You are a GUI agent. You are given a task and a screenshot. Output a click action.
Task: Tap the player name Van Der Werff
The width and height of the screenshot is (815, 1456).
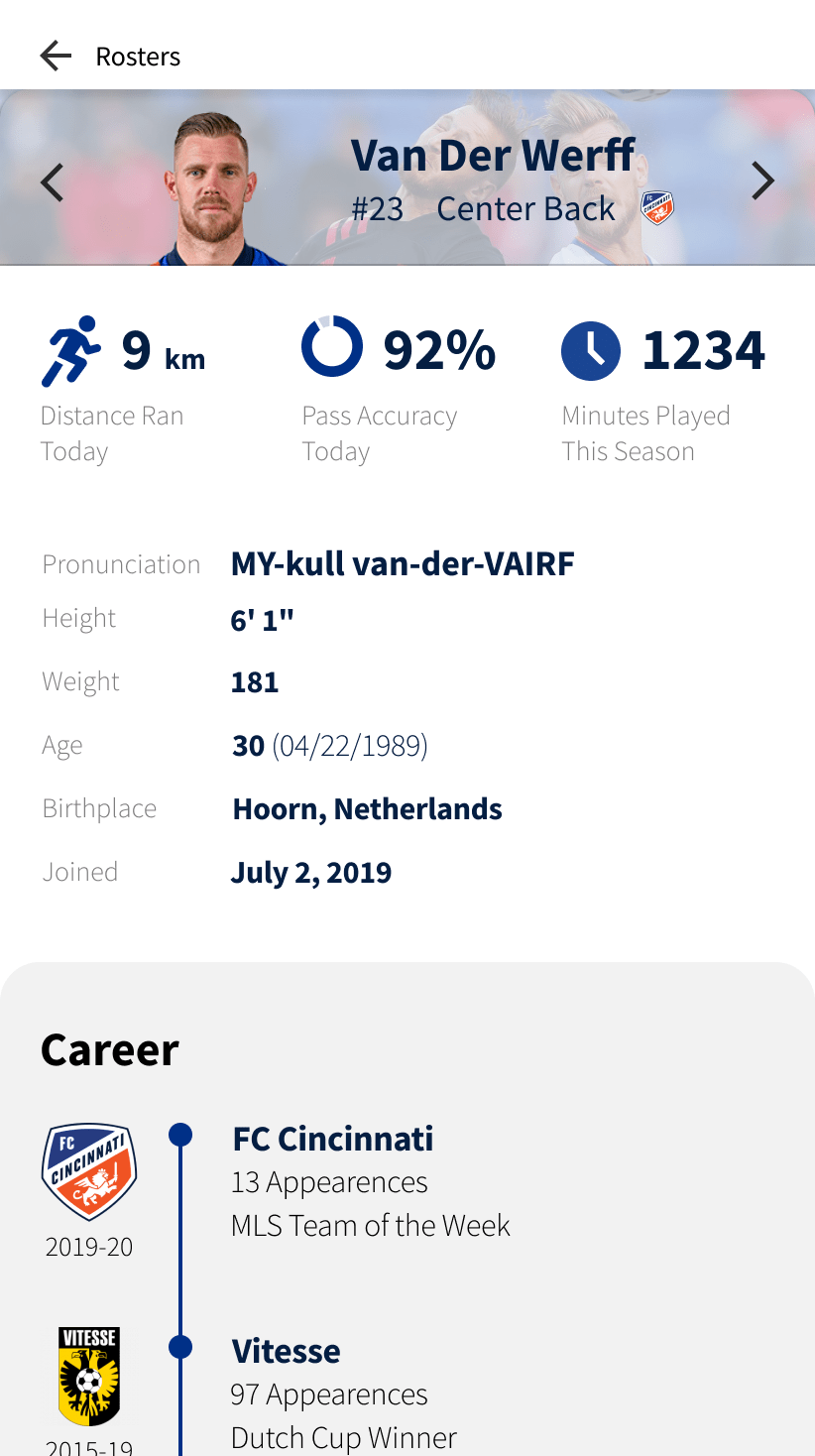tap(493, 156)
